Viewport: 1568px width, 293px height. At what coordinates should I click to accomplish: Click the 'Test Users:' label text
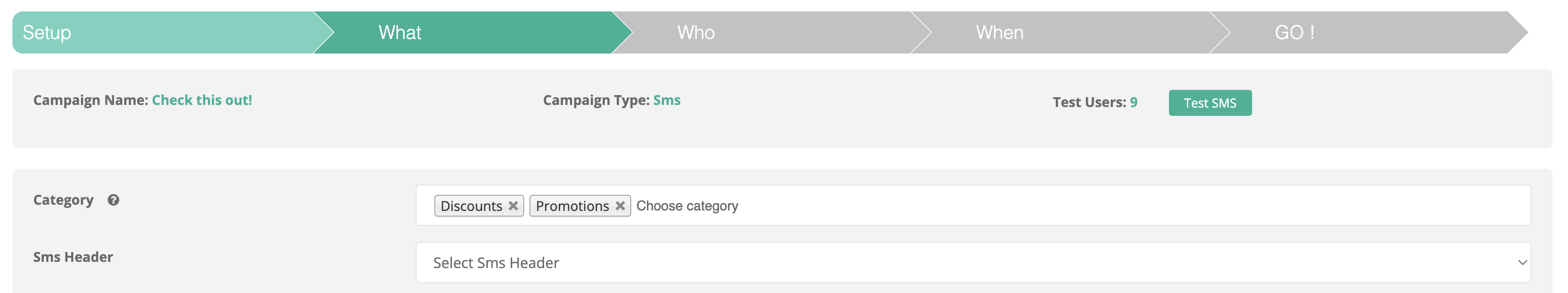tap(1089, 102)
